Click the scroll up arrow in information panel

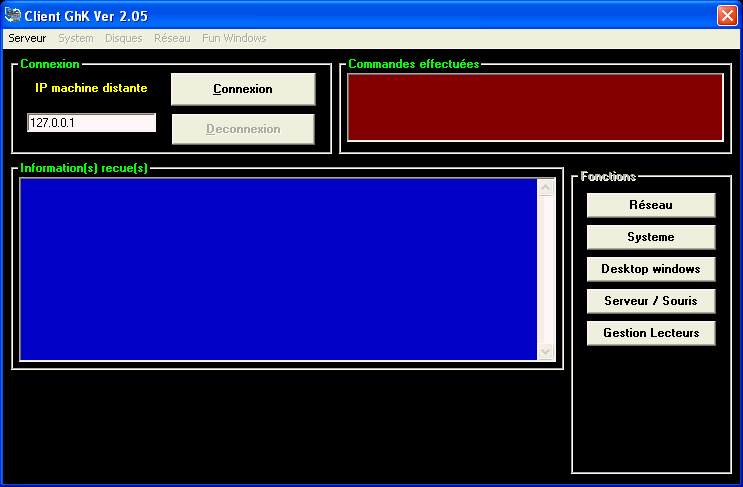545,187
